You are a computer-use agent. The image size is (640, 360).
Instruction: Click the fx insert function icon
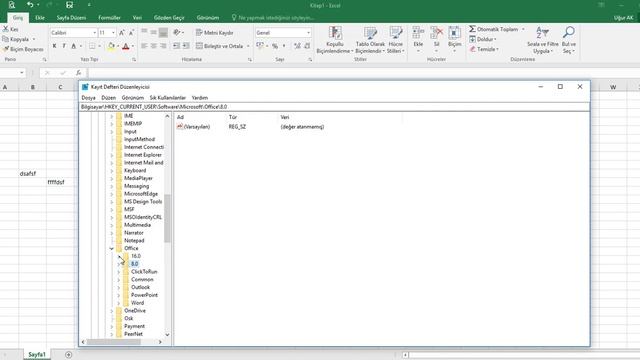pyautogui.click(x=78, y=73)
